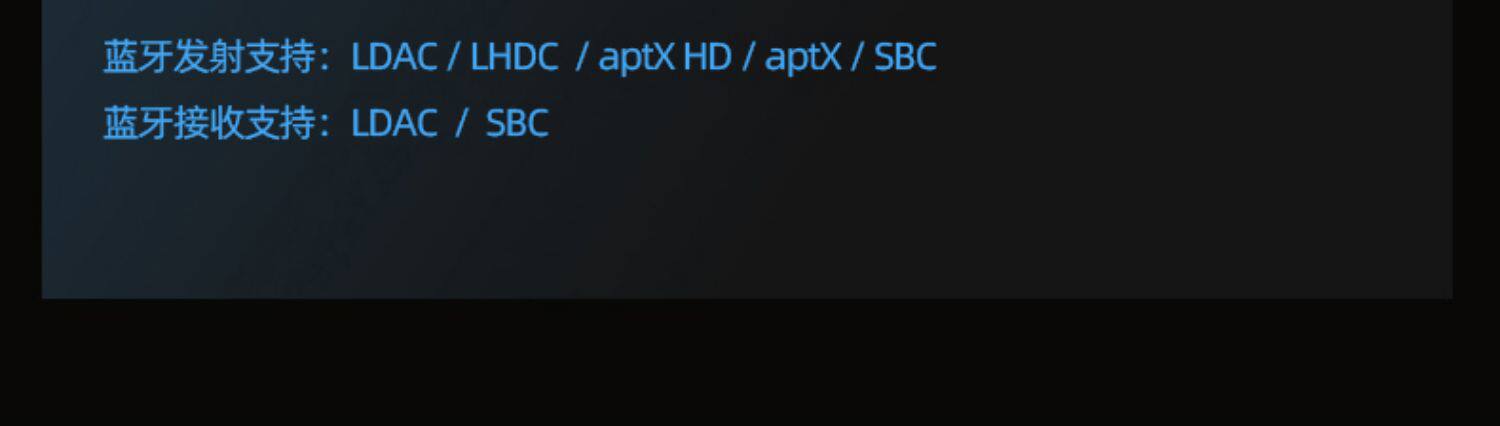Click the empty dark panel area below the text

[747, 225]
